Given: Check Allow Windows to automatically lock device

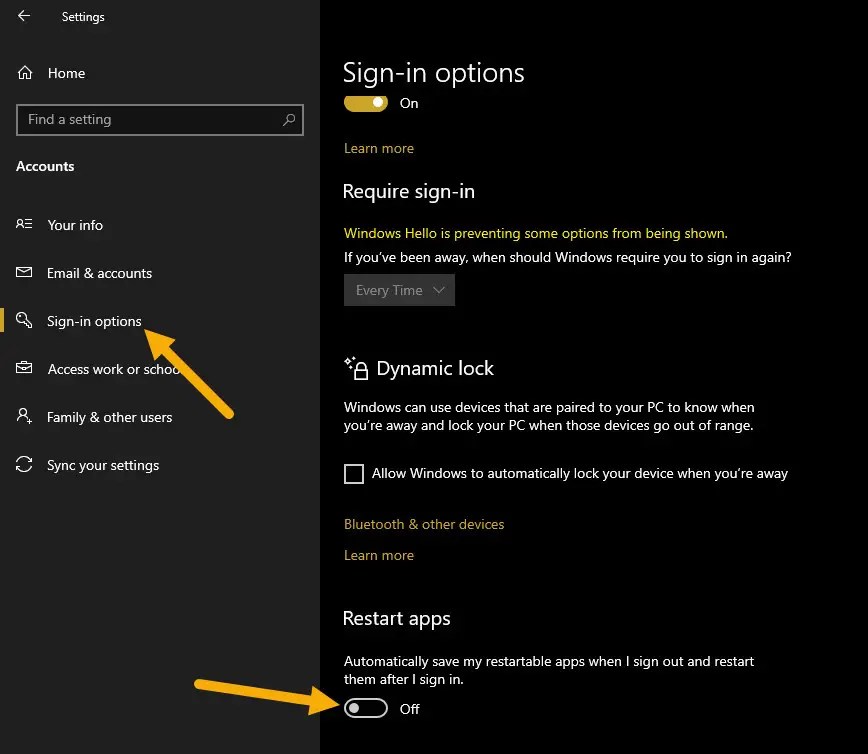Looking at the screenshot, I should tap(354, 474).
